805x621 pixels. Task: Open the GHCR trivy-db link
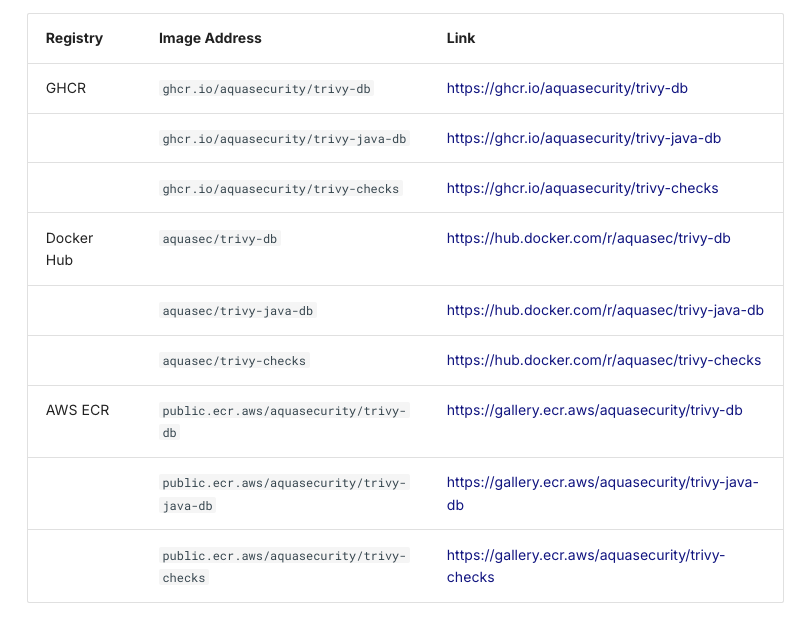click(567, 88)
